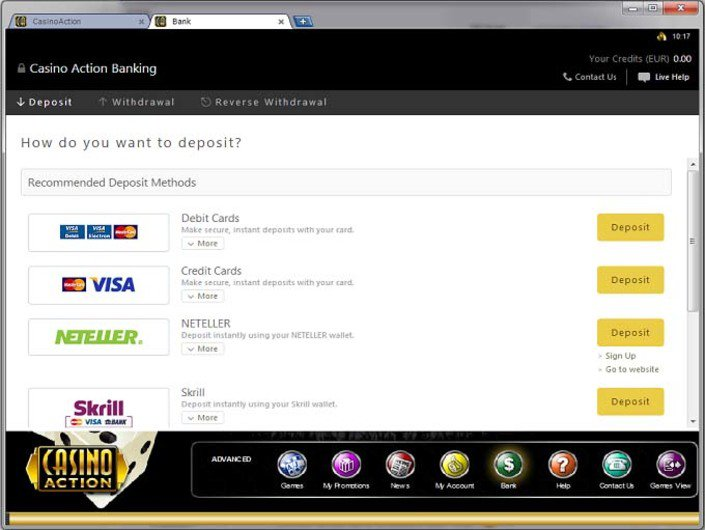Viewport: 705px width, 530px height.
Task: Click the NETELLER logo card
Action: (98, 337)
